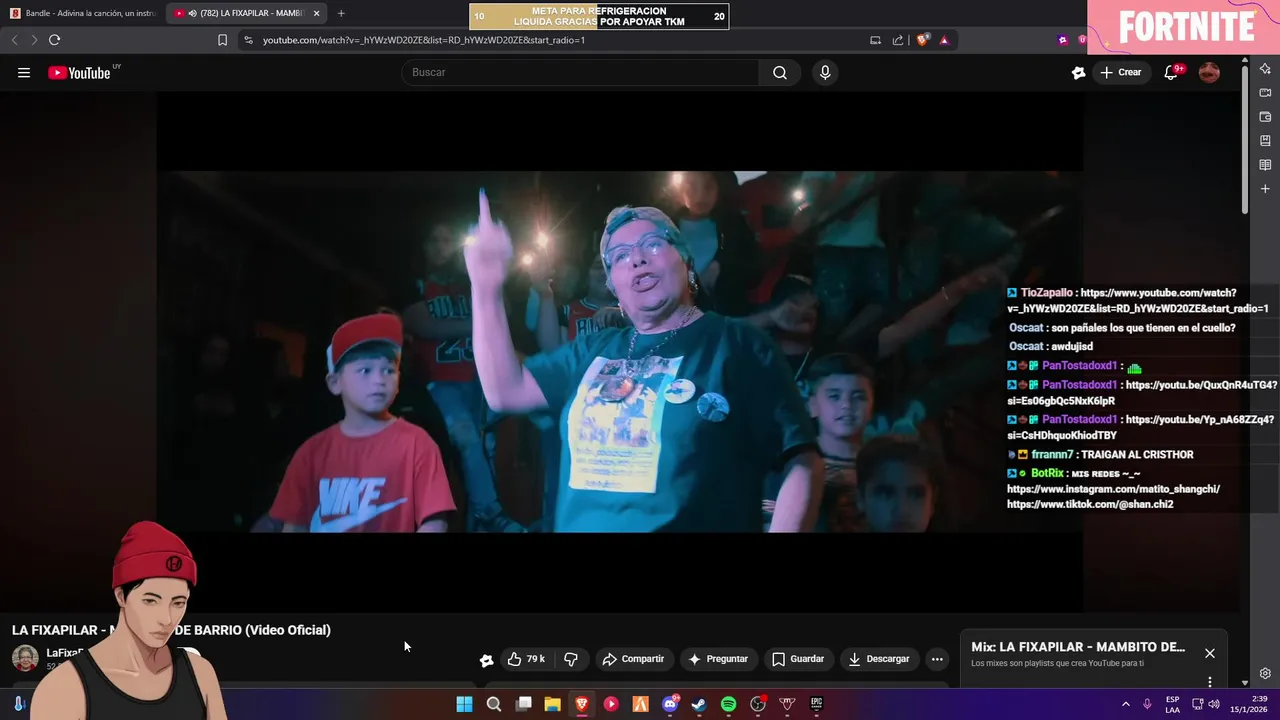View site information icon
Viewport: 1280px width, 720px height.
[248, 40]
